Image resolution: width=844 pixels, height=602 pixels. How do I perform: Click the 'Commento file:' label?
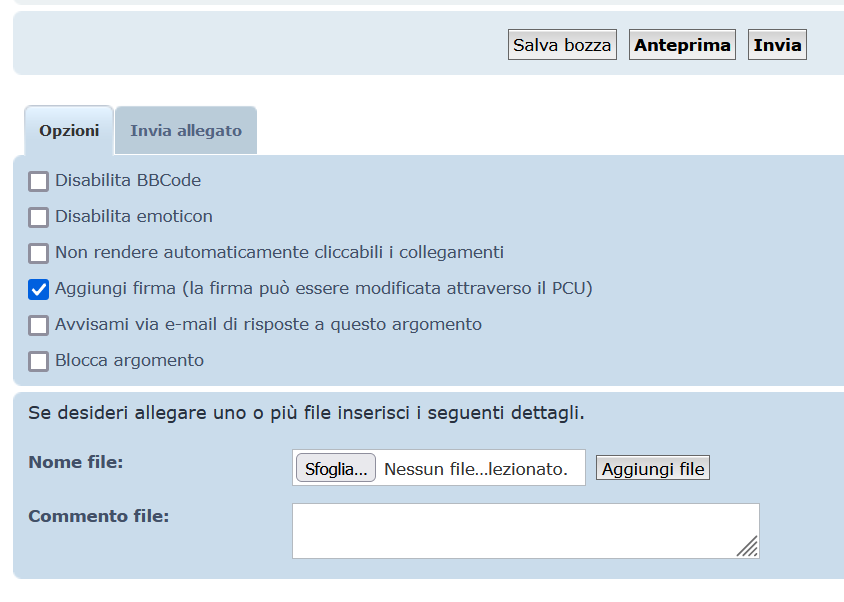pyautogui.click(x=99, y=516)
